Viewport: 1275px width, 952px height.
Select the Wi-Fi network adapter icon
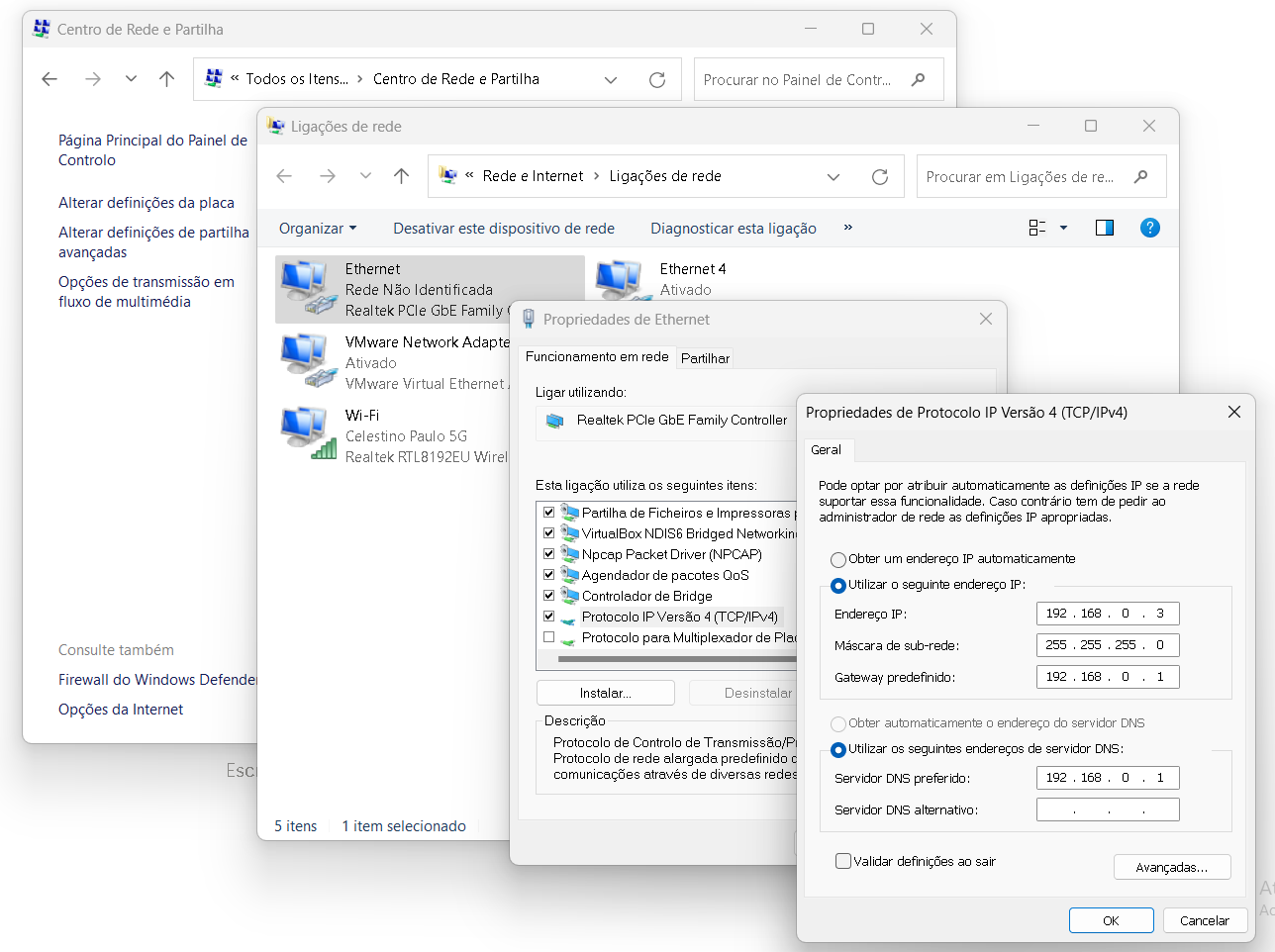click(308, 435)
